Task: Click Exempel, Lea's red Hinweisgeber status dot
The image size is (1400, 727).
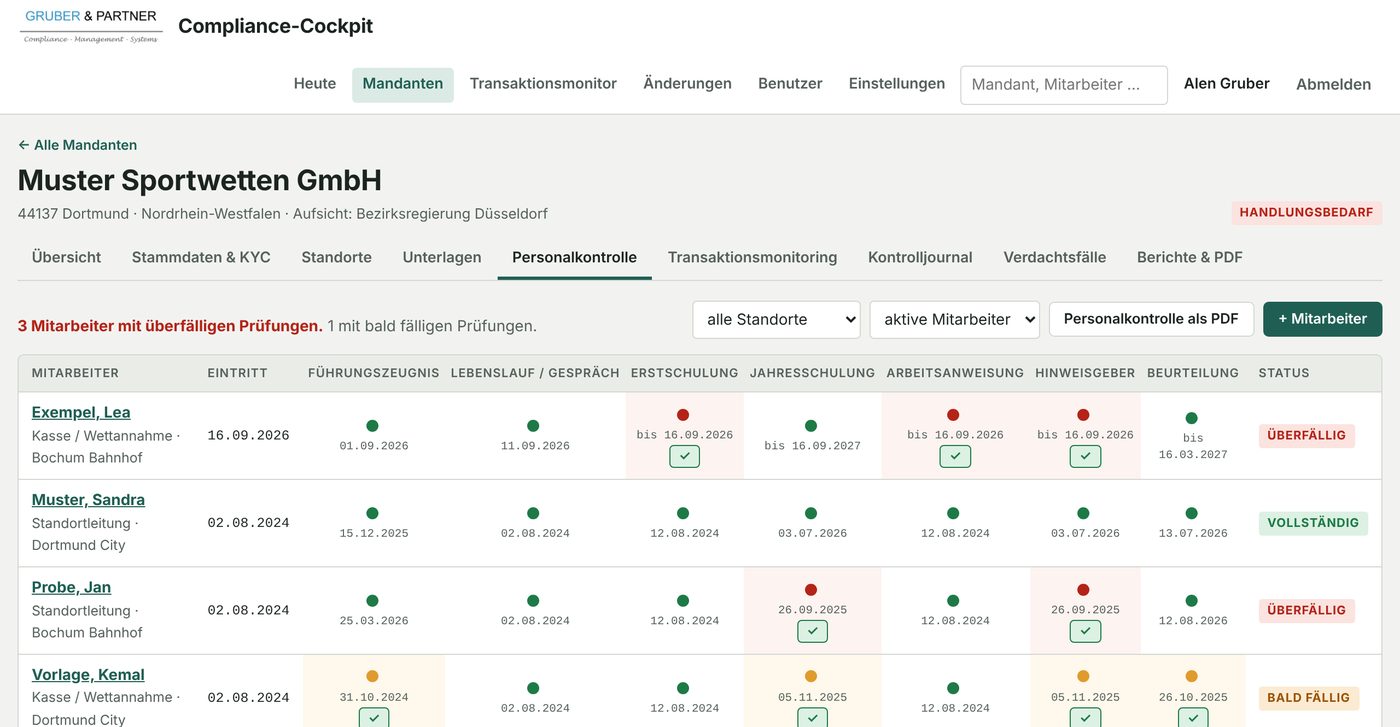Action: pos(1083,415)
